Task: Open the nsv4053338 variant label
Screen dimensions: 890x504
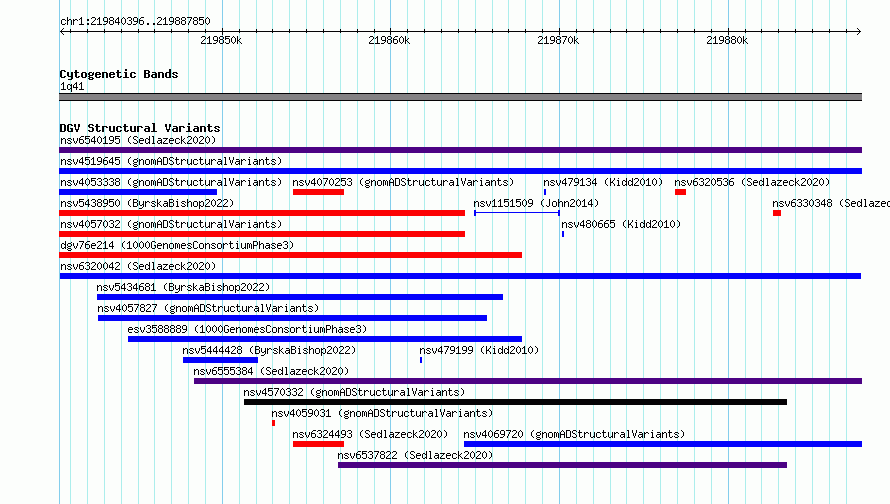Action: [x=171, y=182]
